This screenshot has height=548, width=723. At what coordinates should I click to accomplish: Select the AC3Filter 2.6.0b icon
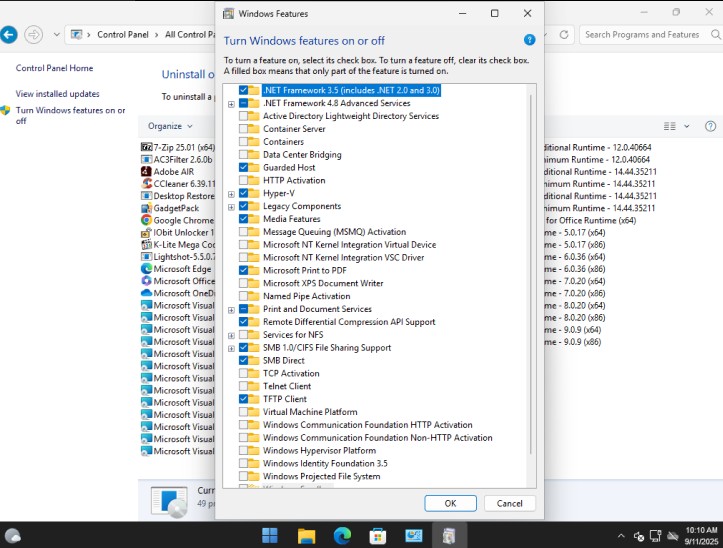point(146,160)
